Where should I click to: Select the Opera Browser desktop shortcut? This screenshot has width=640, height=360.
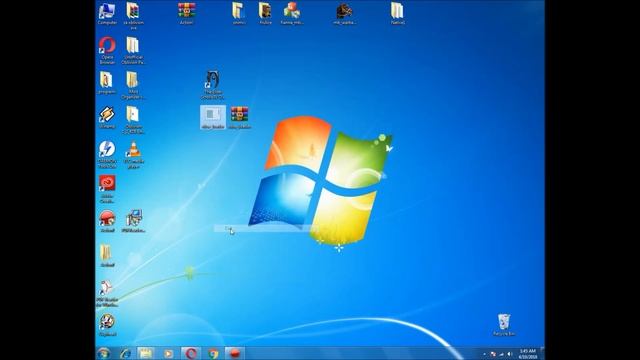click(x=107, y=51)
